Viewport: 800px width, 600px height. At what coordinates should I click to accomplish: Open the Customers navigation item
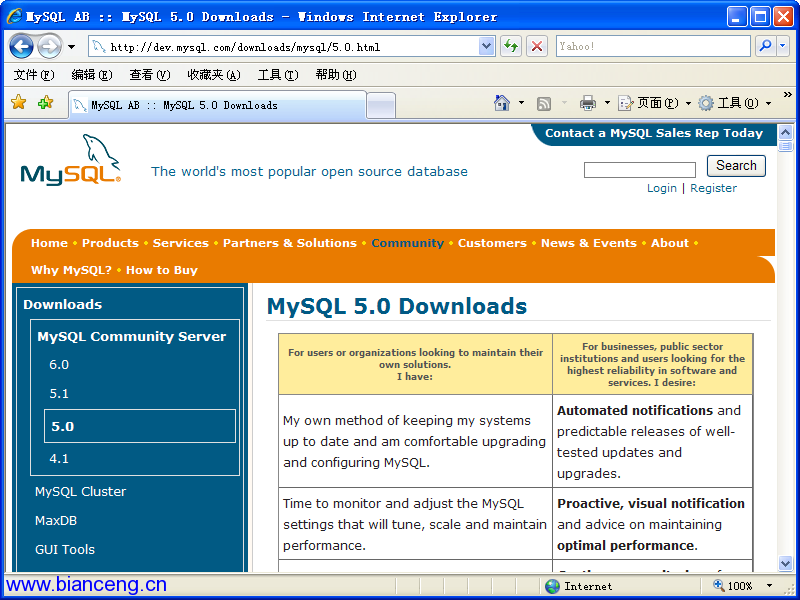tap(492, 243)
